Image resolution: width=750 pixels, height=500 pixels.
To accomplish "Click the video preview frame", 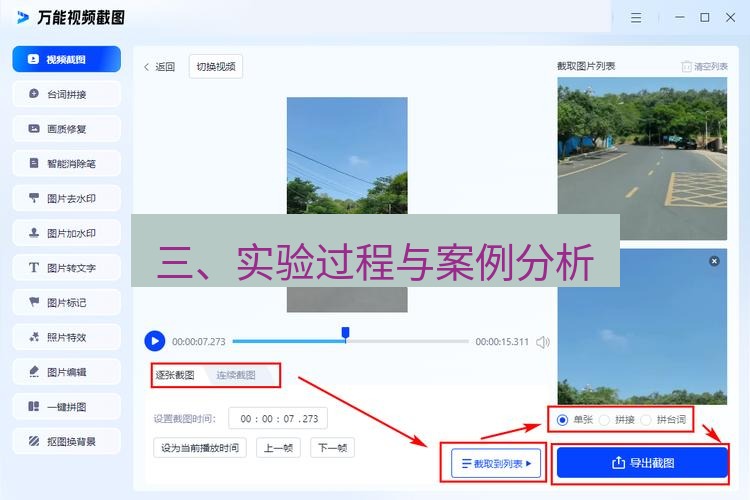I will [347, 205].
